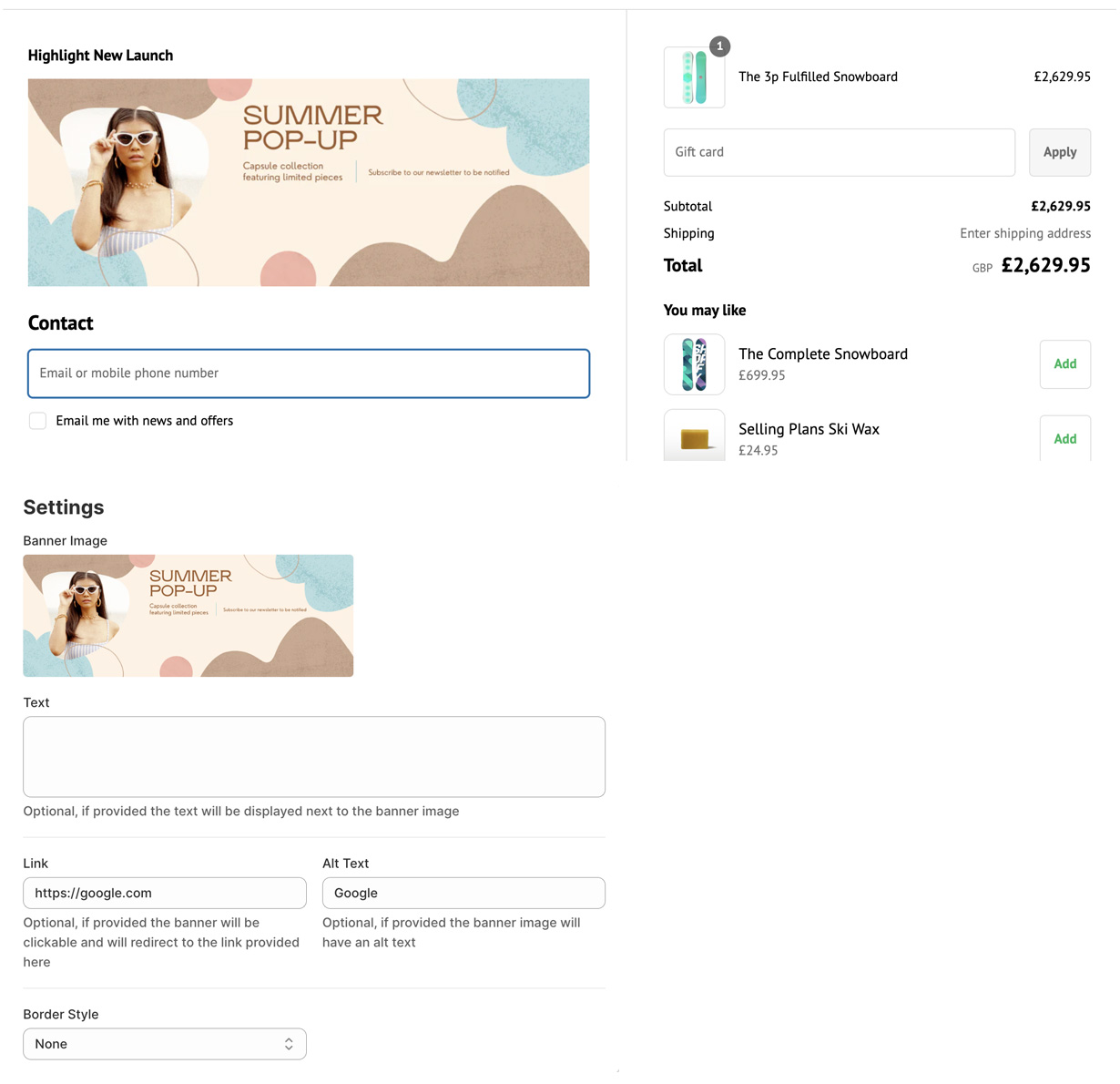Add The Complete Snowboard to the cart

(1064, 363)
